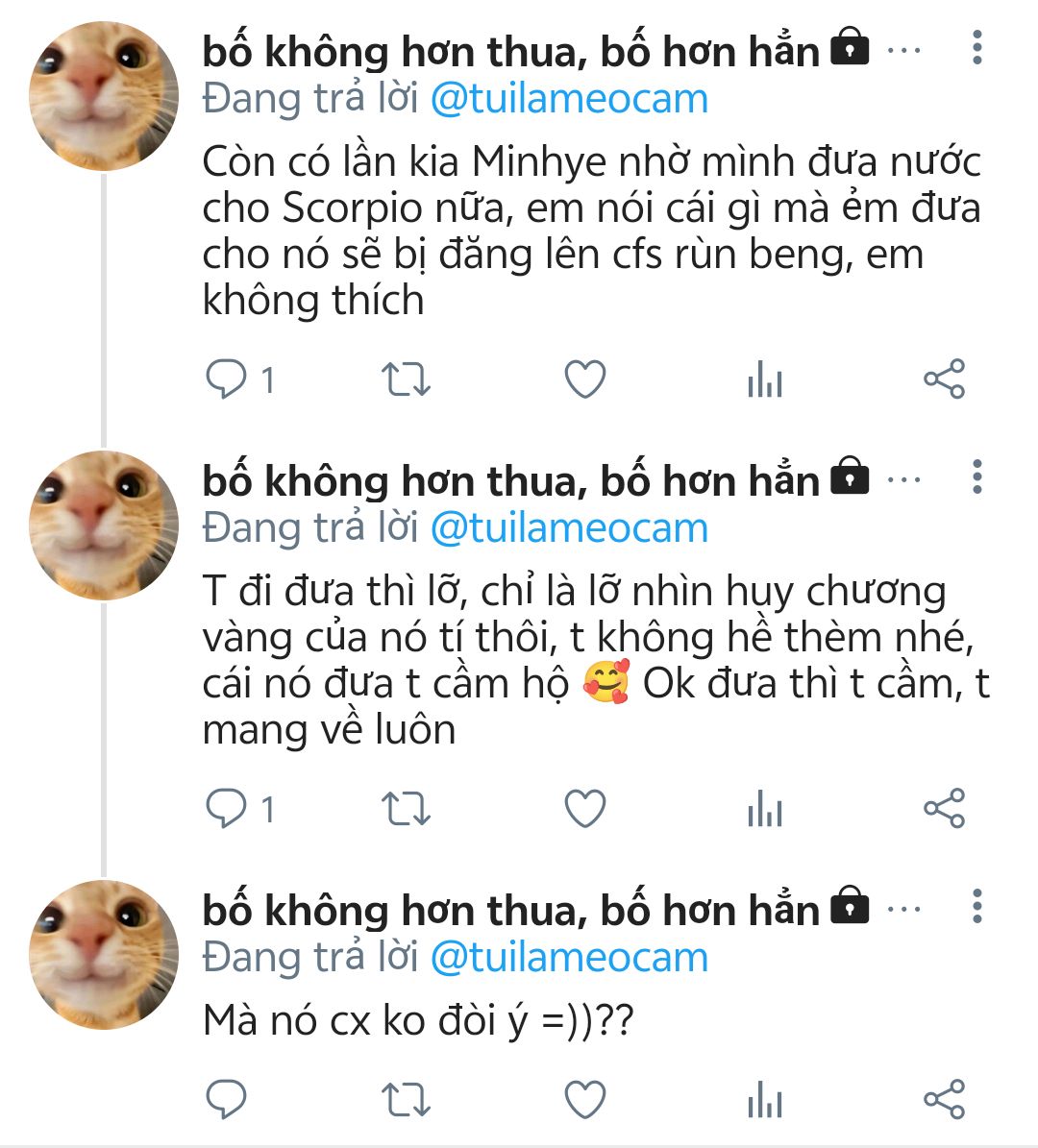Retweet the gold medal tweet
Viewport: 1038px width, 1148px height.
406,809
